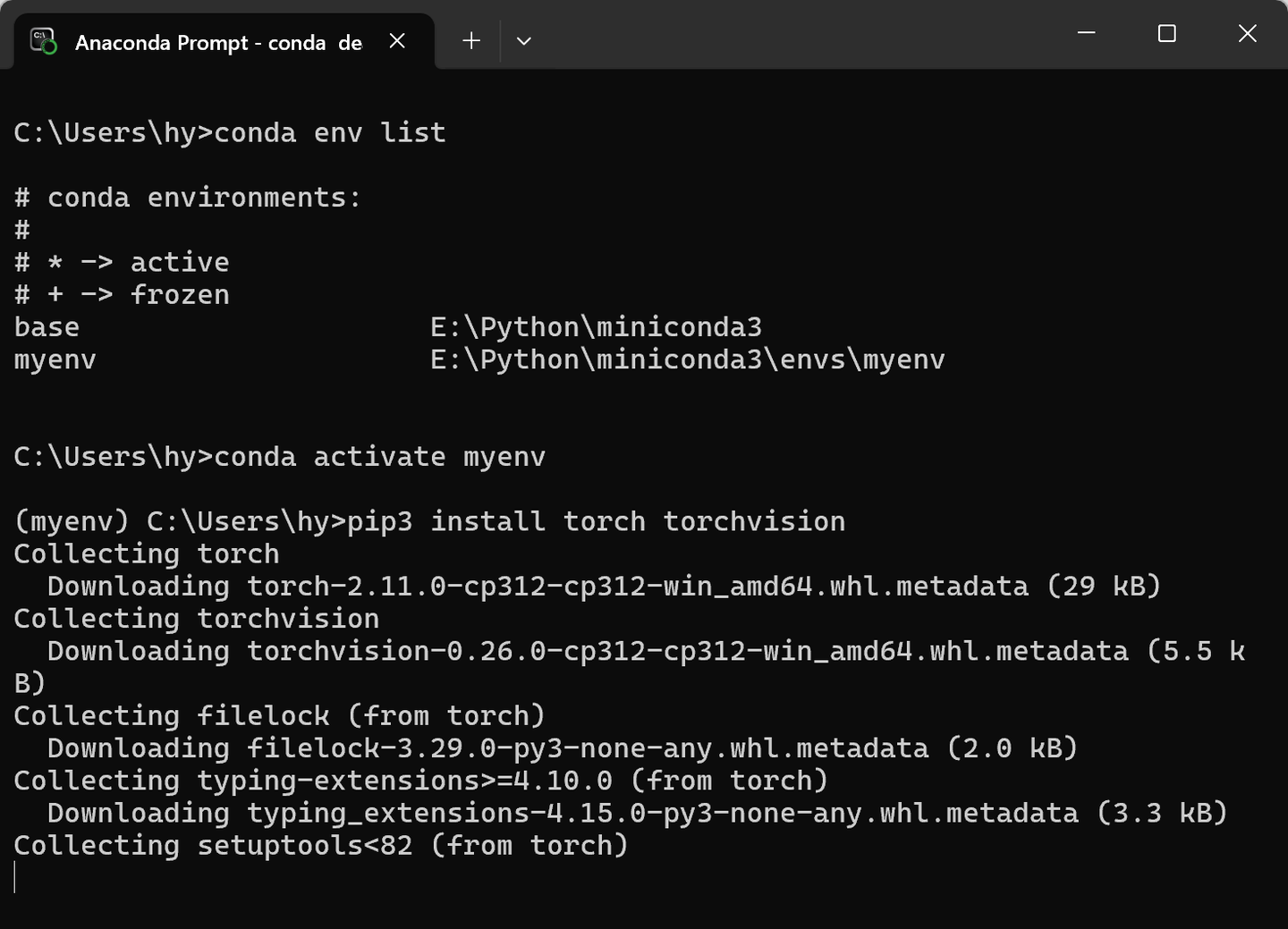Maximize the terminal window
Viewport: 1288px width, 929px height.
(x=1167, y=33)
